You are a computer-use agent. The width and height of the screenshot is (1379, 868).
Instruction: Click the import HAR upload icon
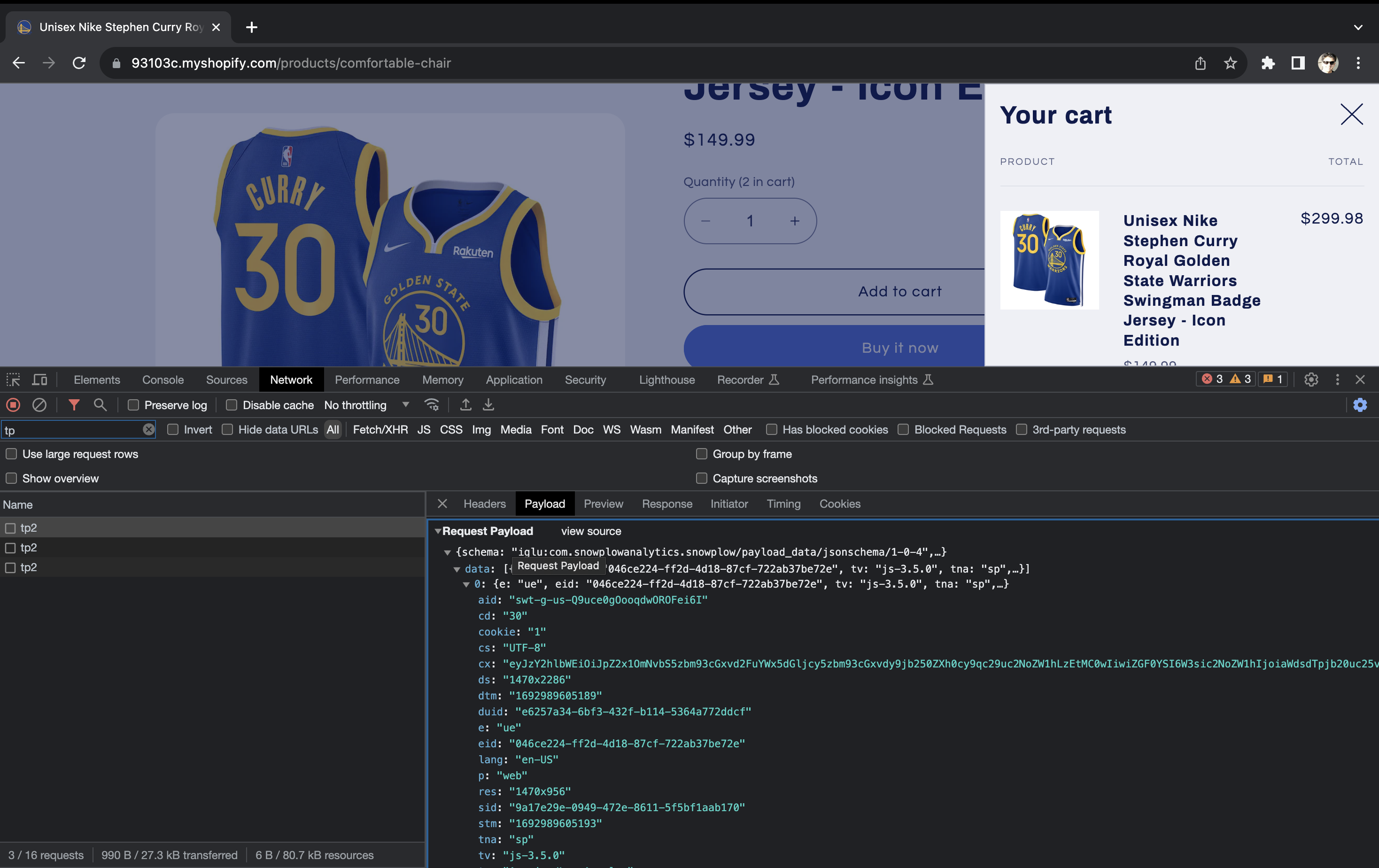coord(465,405)
